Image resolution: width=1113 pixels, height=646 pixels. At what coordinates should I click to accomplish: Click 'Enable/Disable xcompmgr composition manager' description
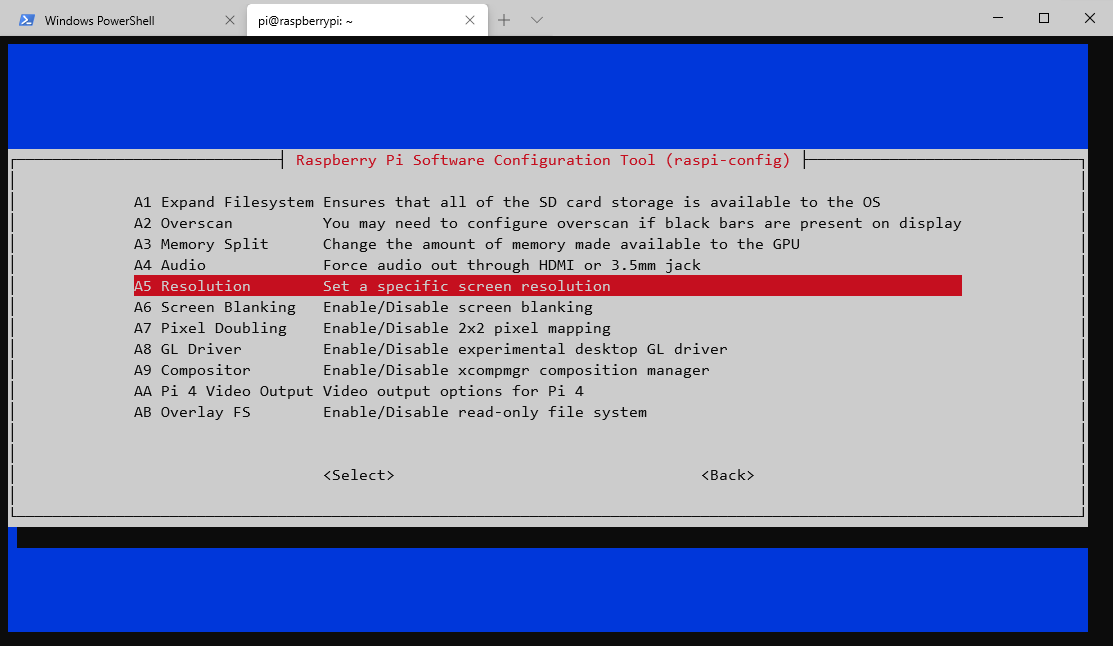[x=516, y=370]
